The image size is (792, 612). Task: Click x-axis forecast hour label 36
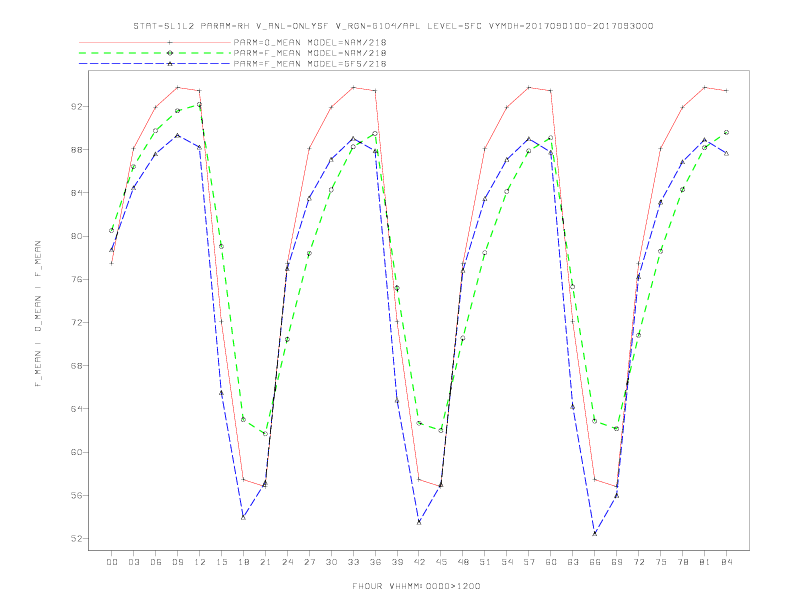click(375, 562)
